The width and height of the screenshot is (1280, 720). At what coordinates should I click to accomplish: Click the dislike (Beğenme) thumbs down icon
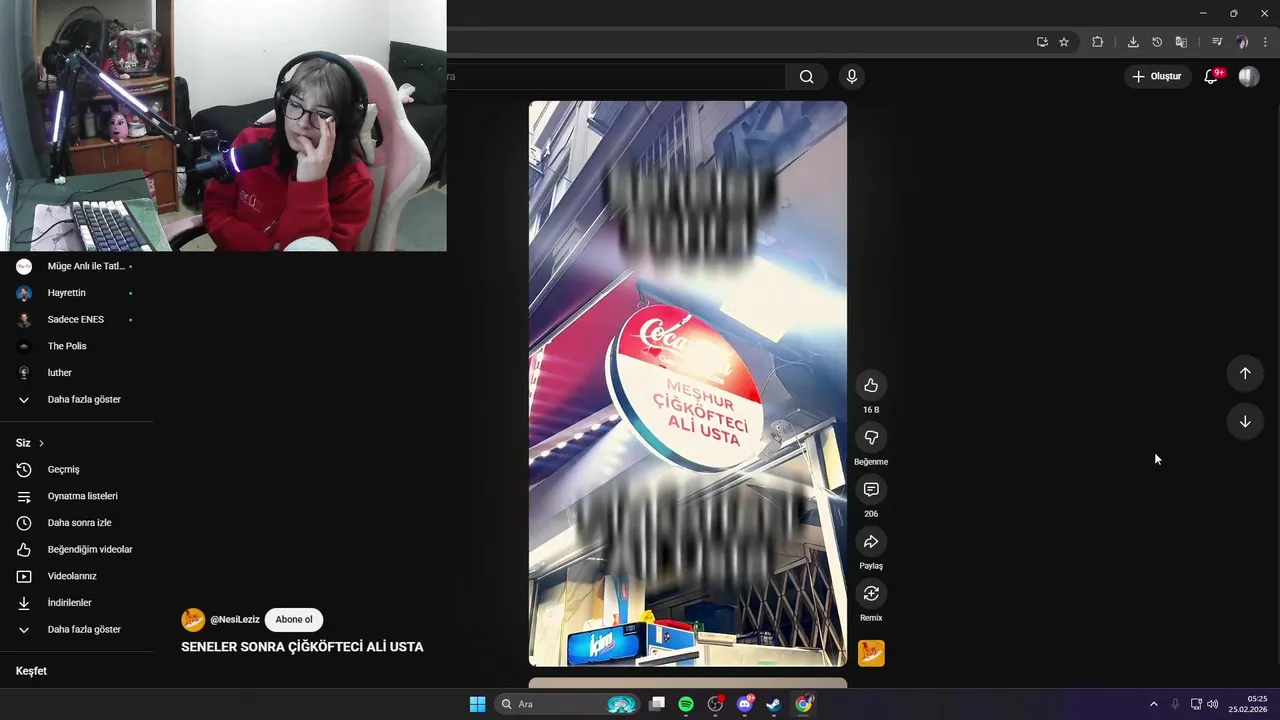coord(871,438)
